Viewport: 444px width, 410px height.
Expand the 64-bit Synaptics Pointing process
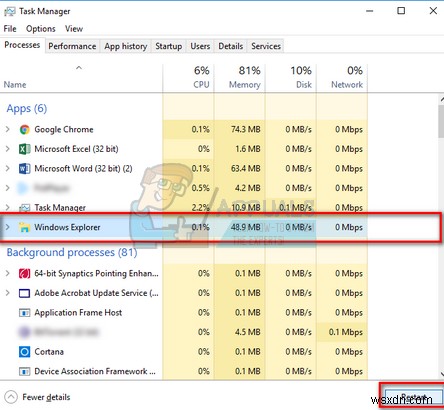point(8,273)
